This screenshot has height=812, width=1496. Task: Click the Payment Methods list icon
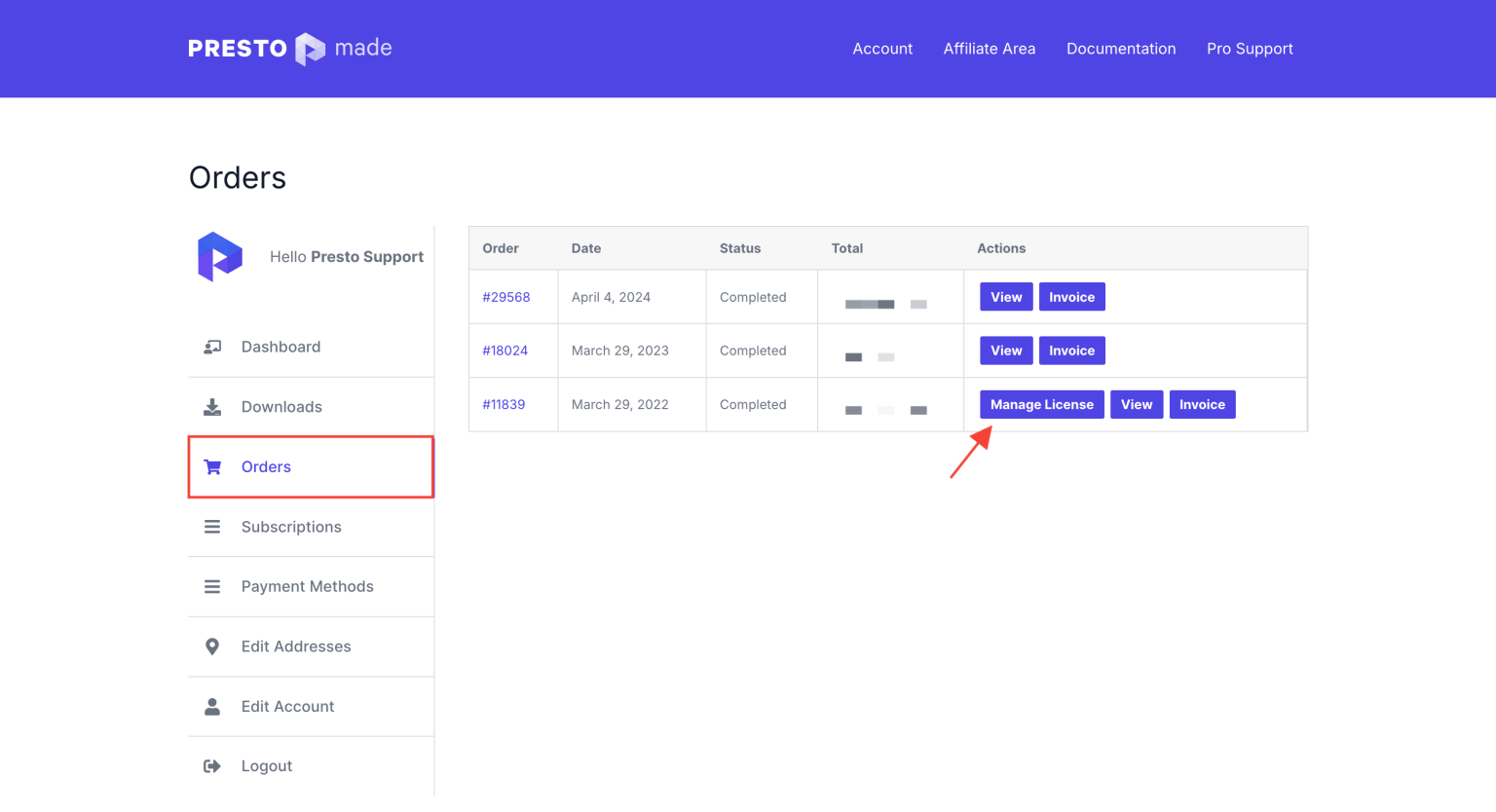click(x=212, y=587)
